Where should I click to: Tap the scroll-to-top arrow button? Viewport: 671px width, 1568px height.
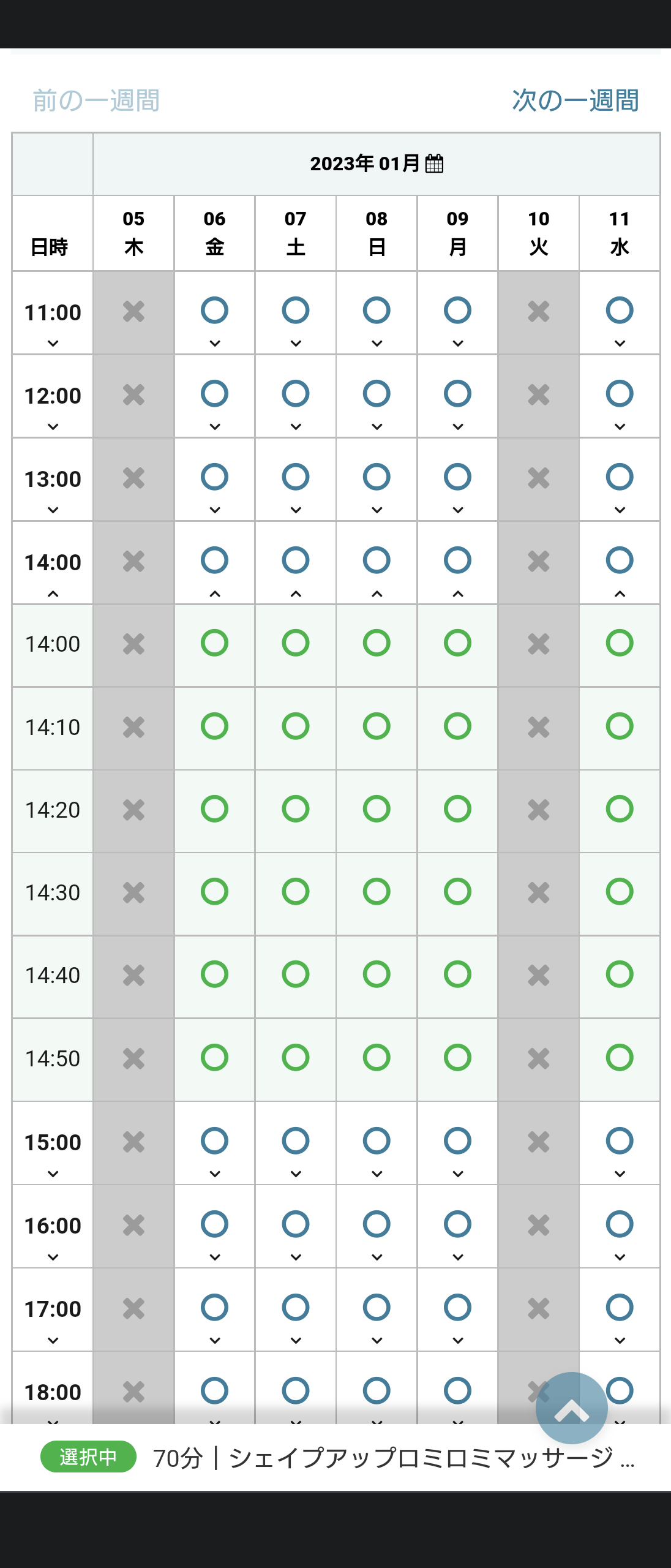pos(571,1408)
